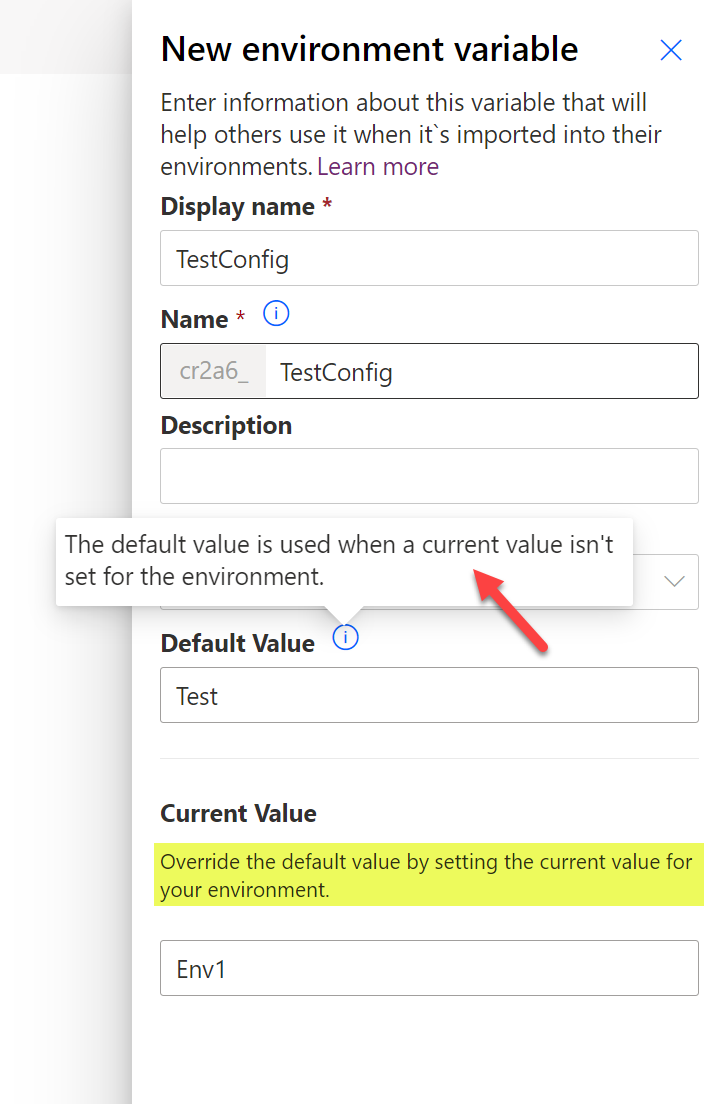Click the Name field after cr2a6_ prefix

tap(482, 371)
